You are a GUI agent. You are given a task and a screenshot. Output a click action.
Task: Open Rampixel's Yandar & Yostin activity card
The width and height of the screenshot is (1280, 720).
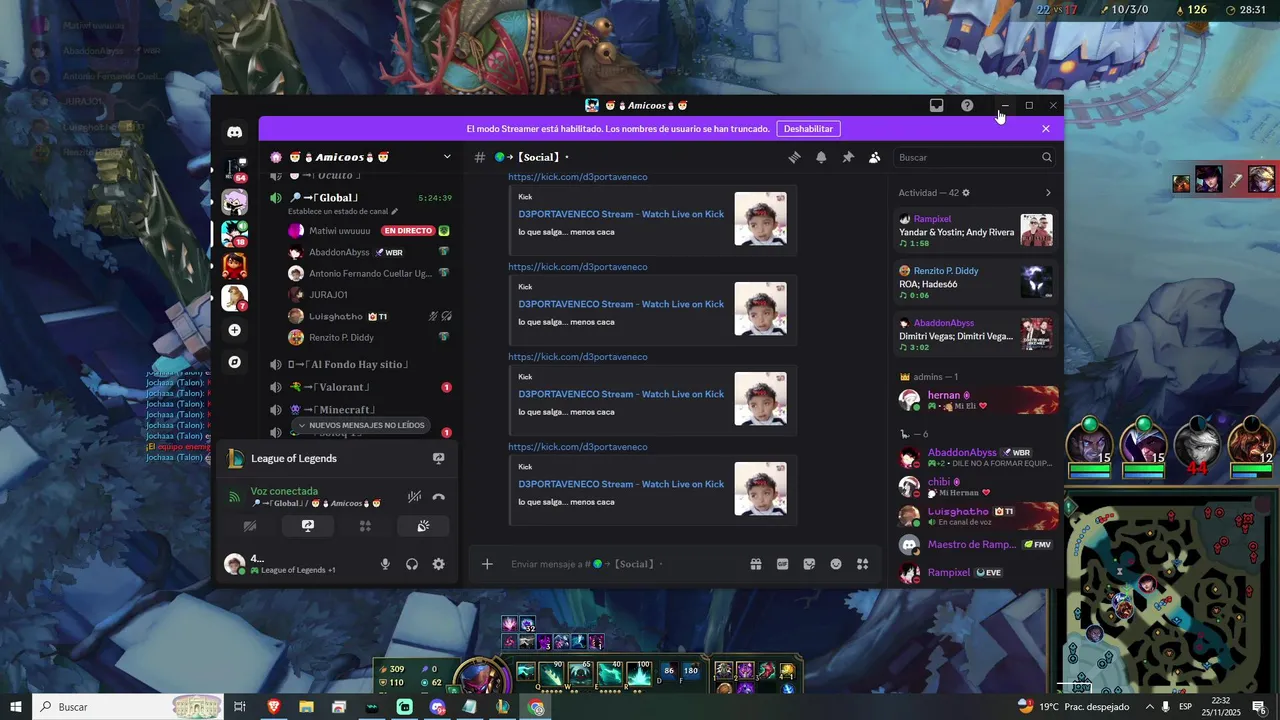[x=976, y=230]
